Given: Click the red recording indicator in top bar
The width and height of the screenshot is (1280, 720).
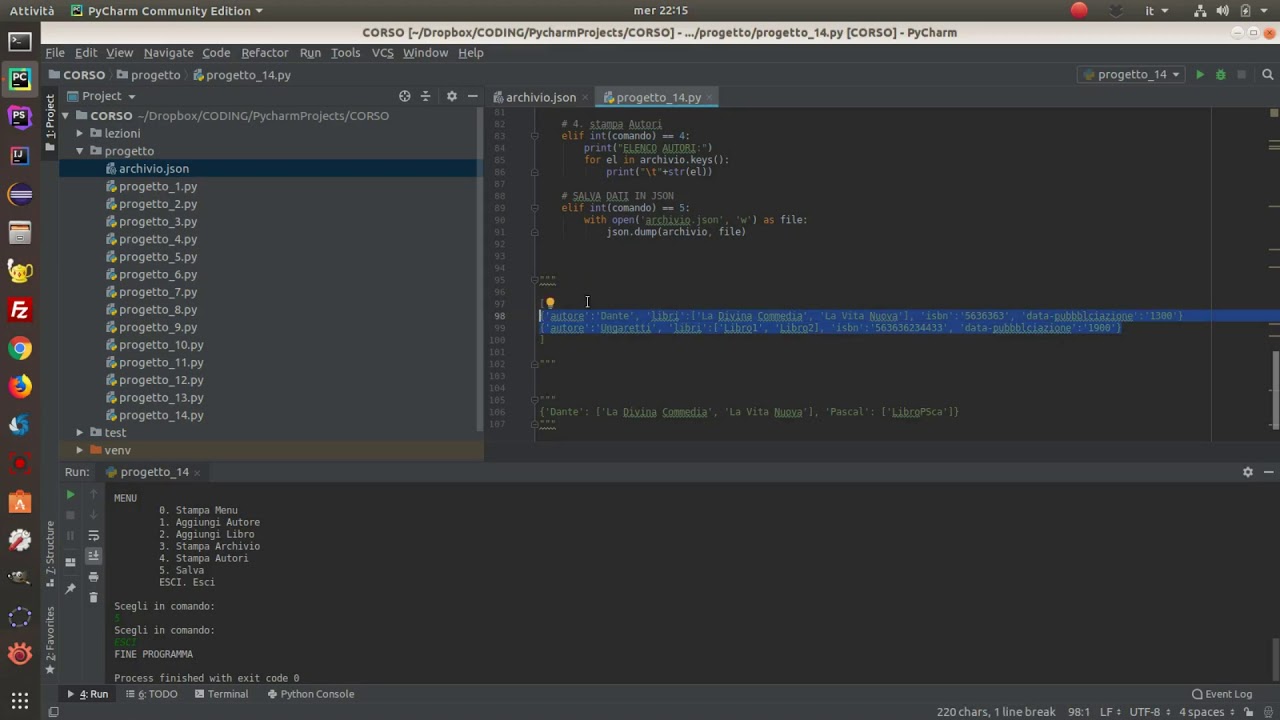Looking at the screenshot, I should pyautogui.click(x=1079, y=11).
